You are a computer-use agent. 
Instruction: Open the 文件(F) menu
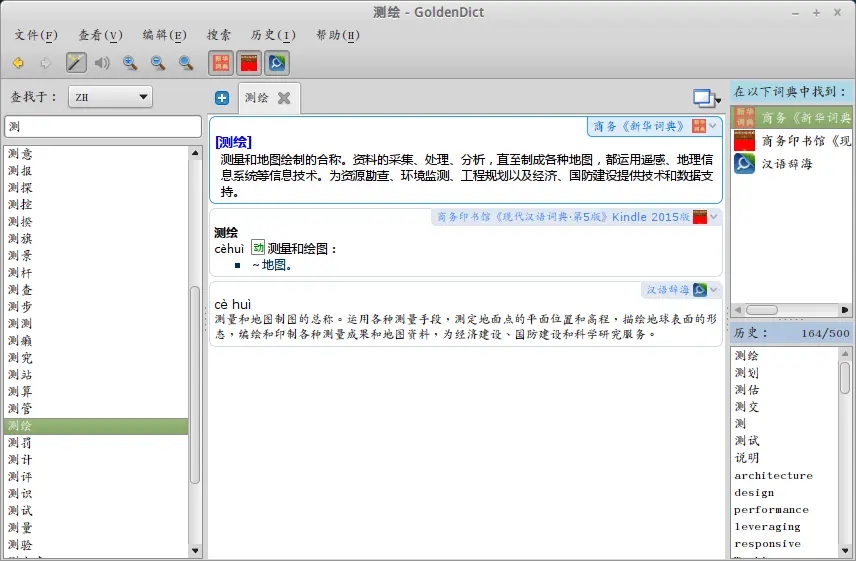tap(36, 35)
